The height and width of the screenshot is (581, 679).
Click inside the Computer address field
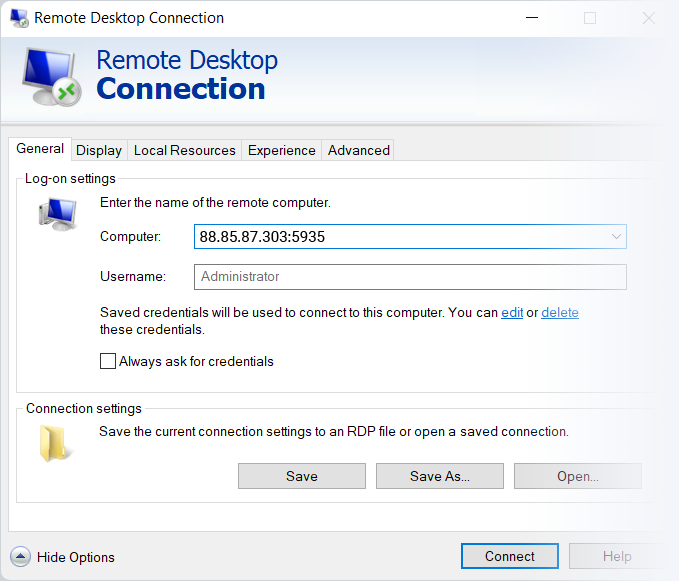point(400,237)
